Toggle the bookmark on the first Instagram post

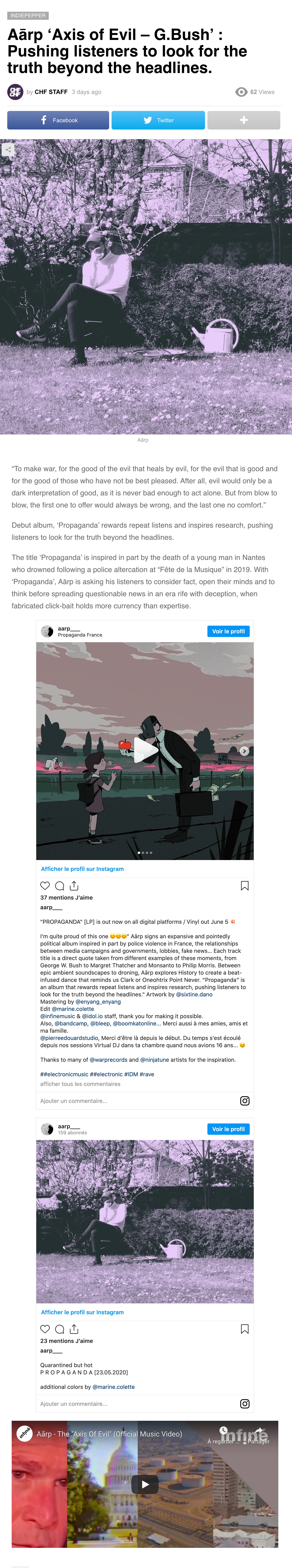pyautogui.click(x=244, y=886)
